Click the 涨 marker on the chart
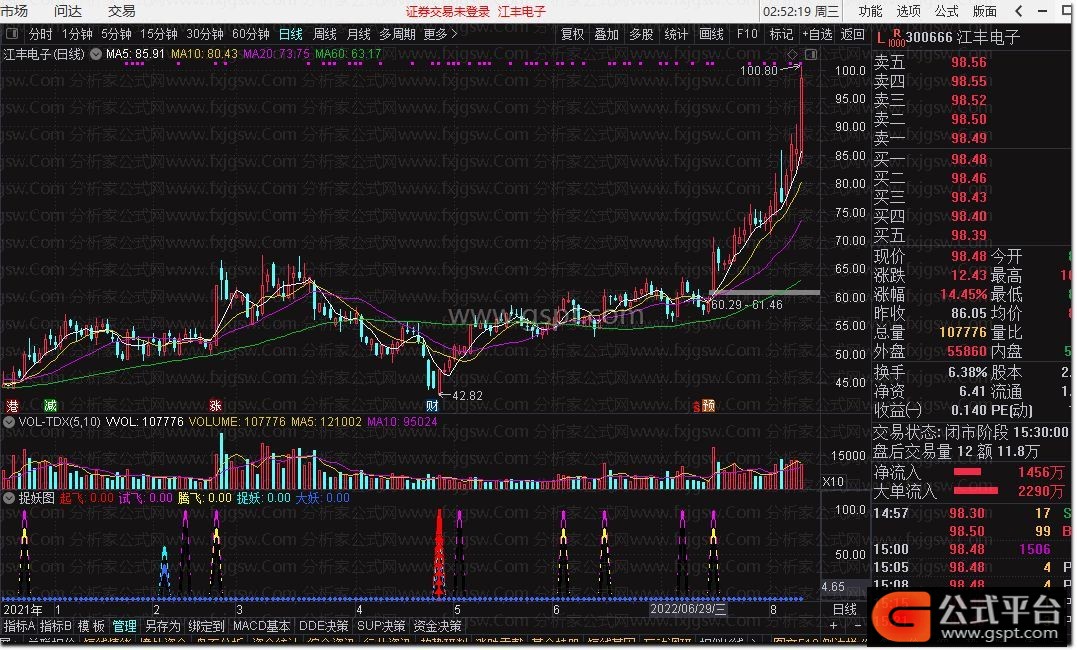Screen dimensions: 1077x650 216,406
